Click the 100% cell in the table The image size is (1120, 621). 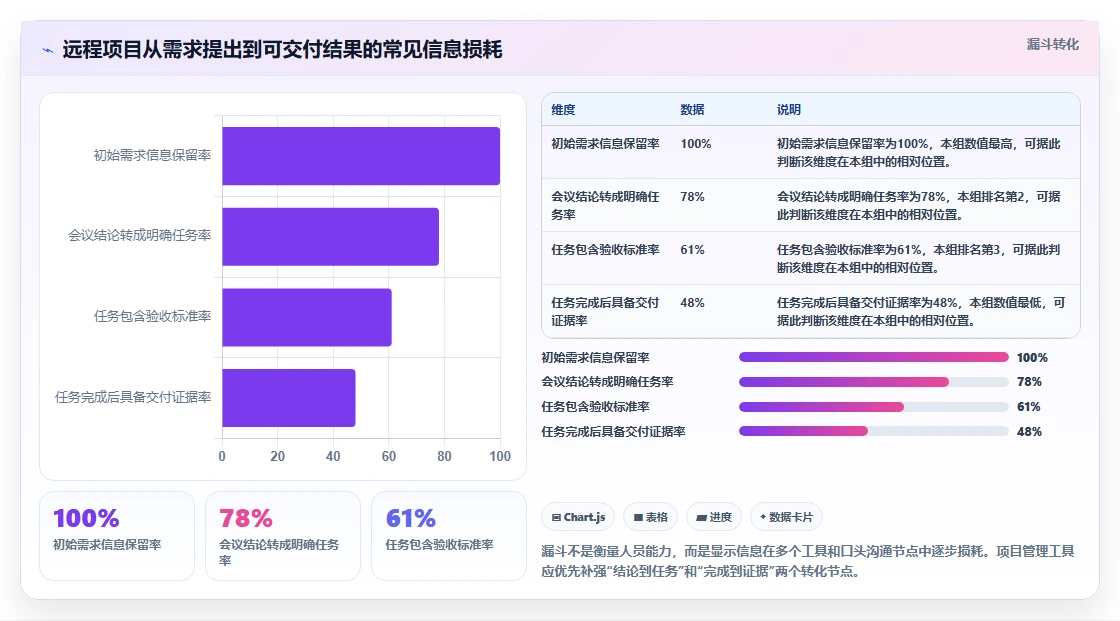coord(696,144)
